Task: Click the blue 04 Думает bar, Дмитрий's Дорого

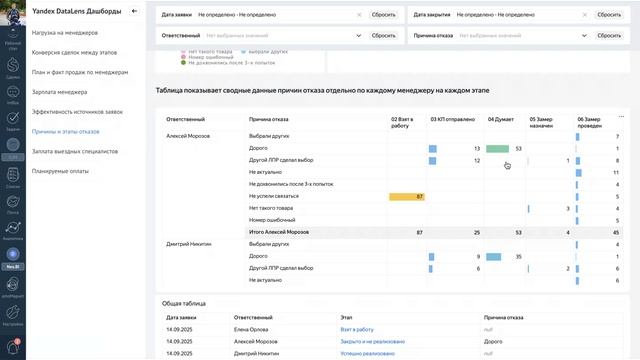Action: (493, 257)
